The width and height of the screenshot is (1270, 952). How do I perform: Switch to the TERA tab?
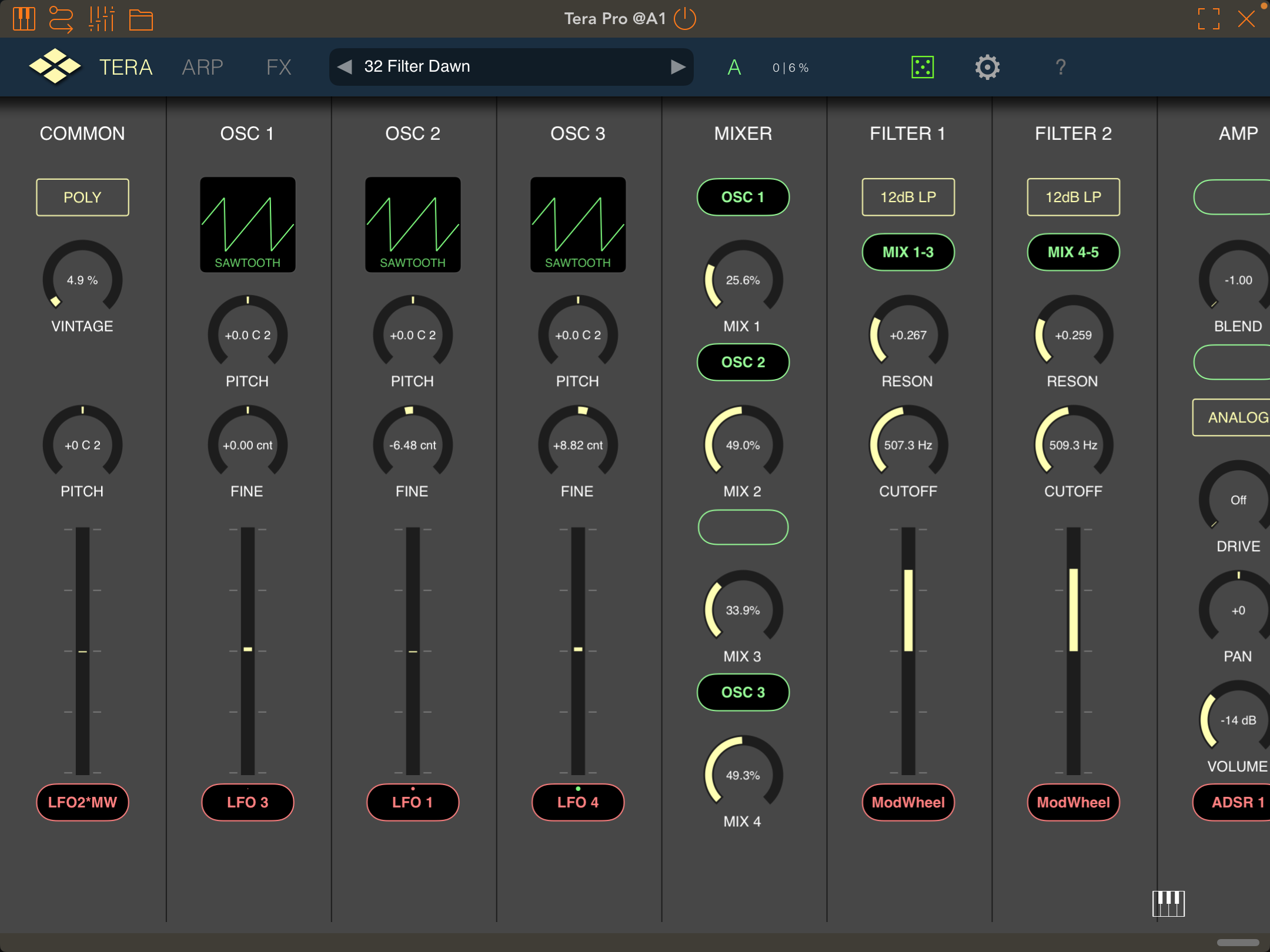[x=126, y=67]
